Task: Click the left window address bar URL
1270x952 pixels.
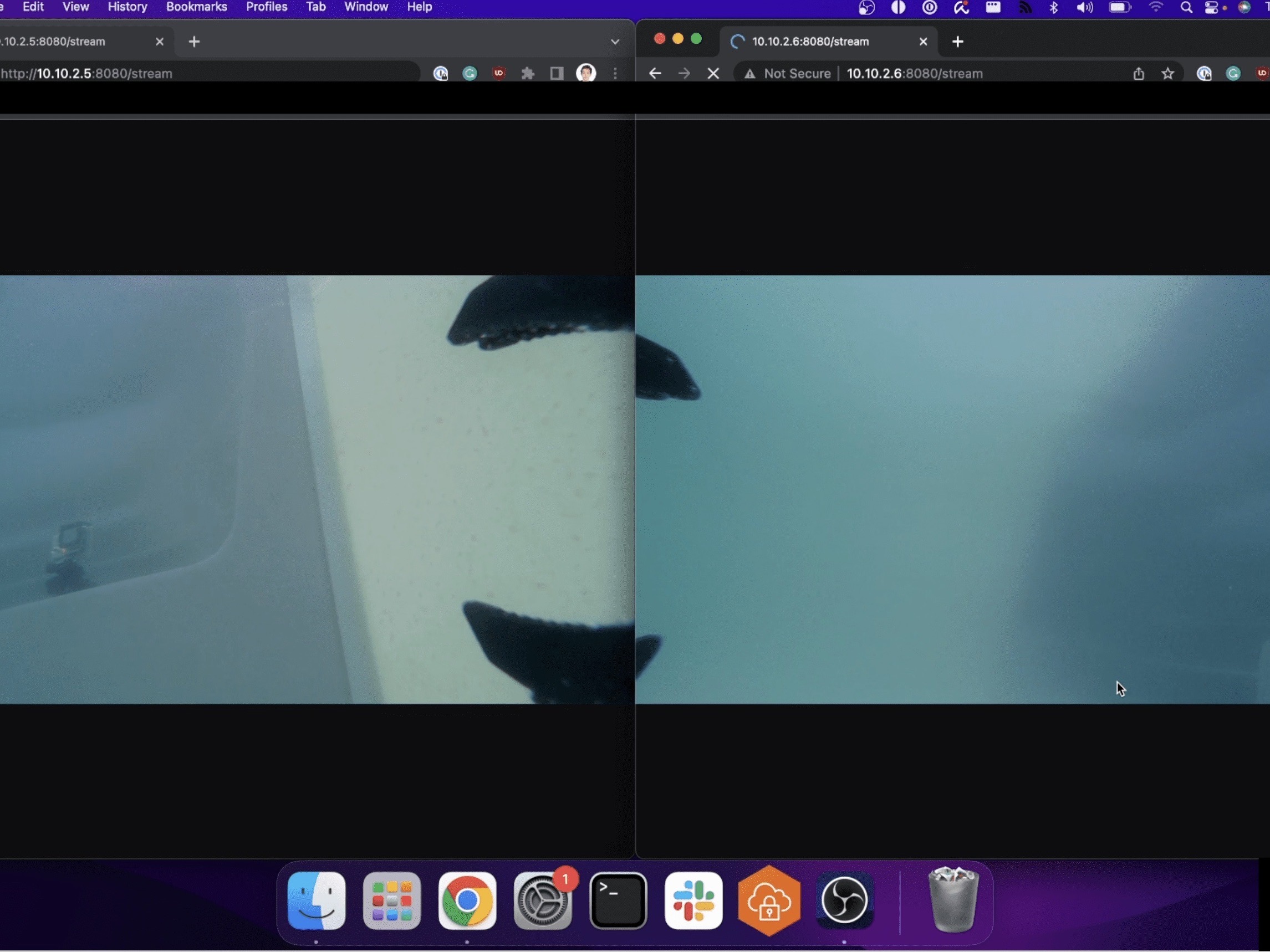Action: point(103,74)
